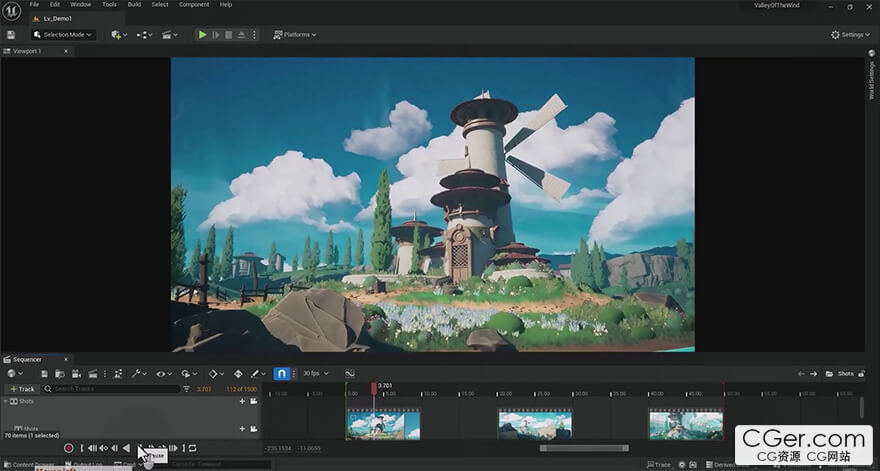Save the current level with the floppy icon

[11, 35]
